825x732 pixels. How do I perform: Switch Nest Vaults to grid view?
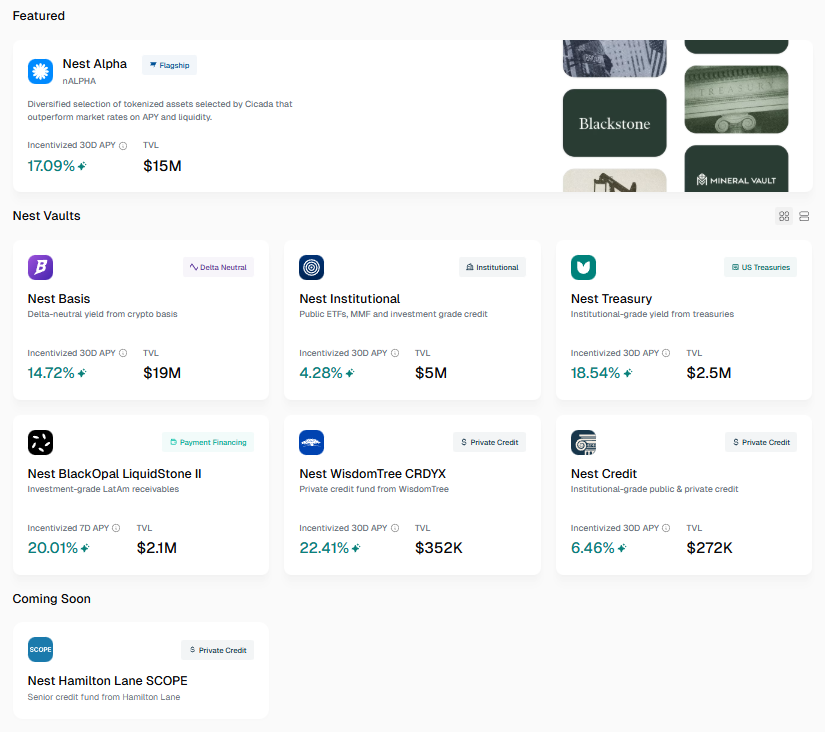point(784,216)
